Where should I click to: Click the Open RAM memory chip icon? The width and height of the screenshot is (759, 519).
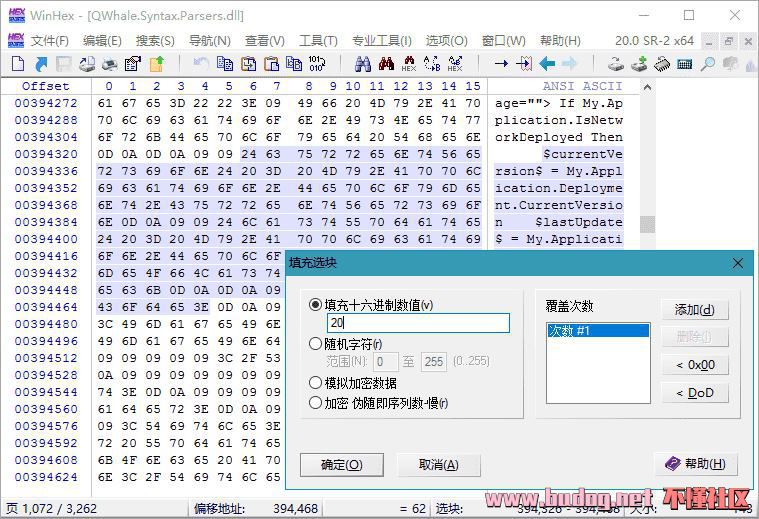click(x=662, y=63)
